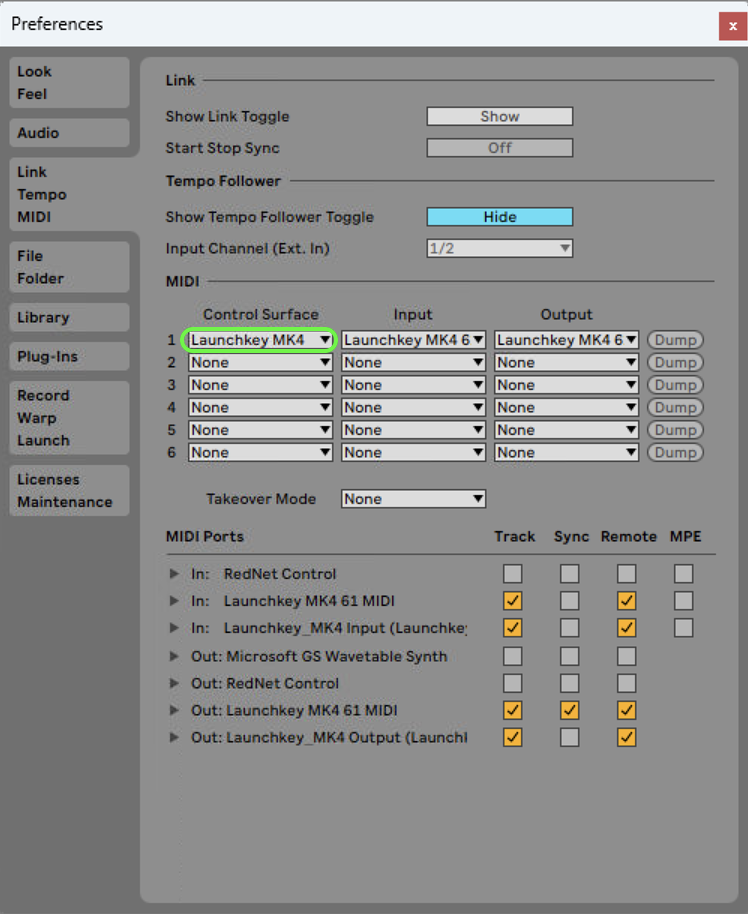Expand Out: Launchkey MK4 61 MIDI port
The width and height of the screenshot is (748, 914).
click(x=174, y=710)
